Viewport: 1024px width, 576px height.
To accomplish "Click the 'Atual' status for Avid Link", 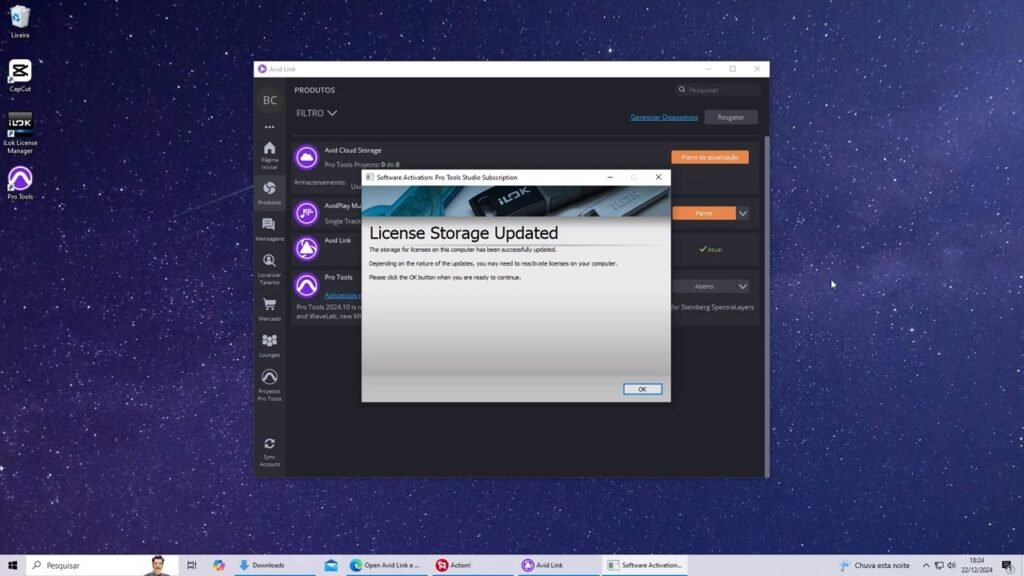I will pos(711,249).
